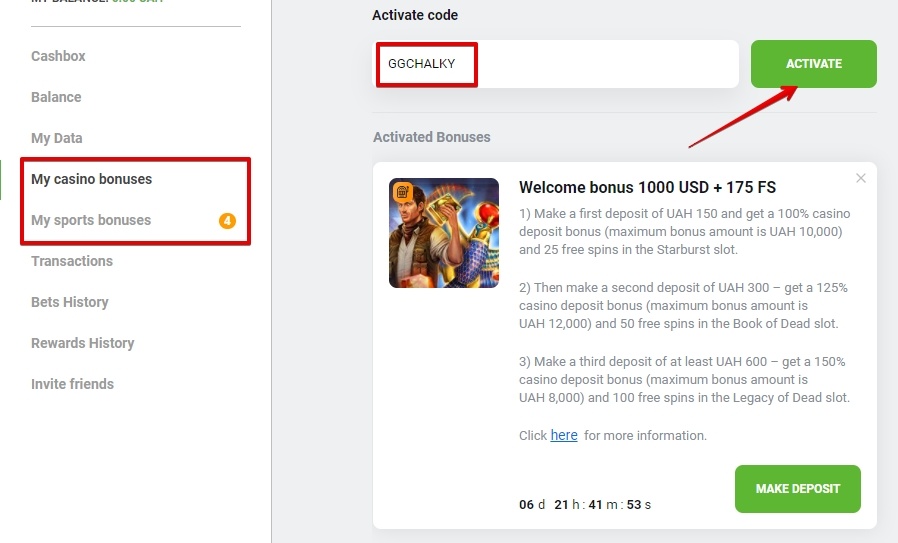The width and height of the screenshot is (898, 543).
Task: View Transactions list
Action: pyautogui.click(x=72, y=261)
